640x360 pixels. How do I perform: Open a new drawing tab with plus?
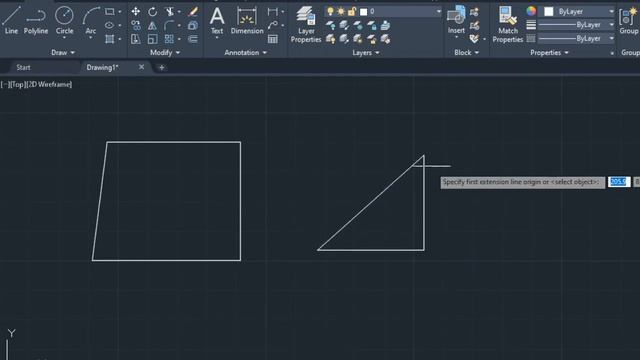161,67
